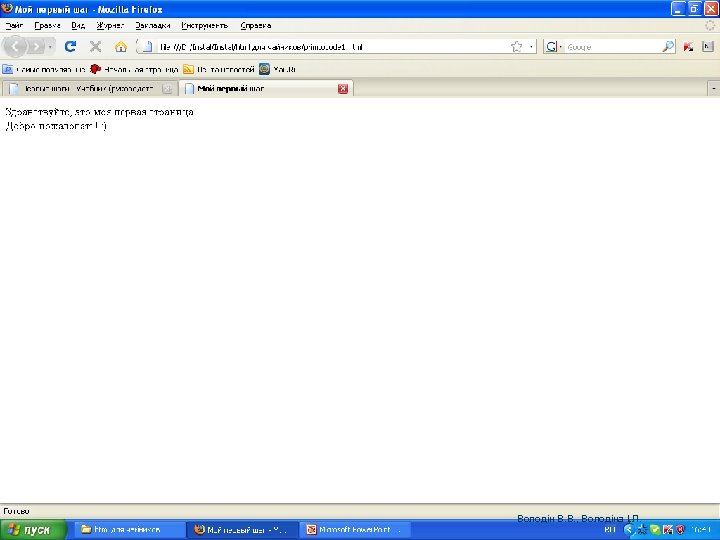Click the red Kaspersky tray icon
This screenshot has height=540, width=720.
point(668,530)
